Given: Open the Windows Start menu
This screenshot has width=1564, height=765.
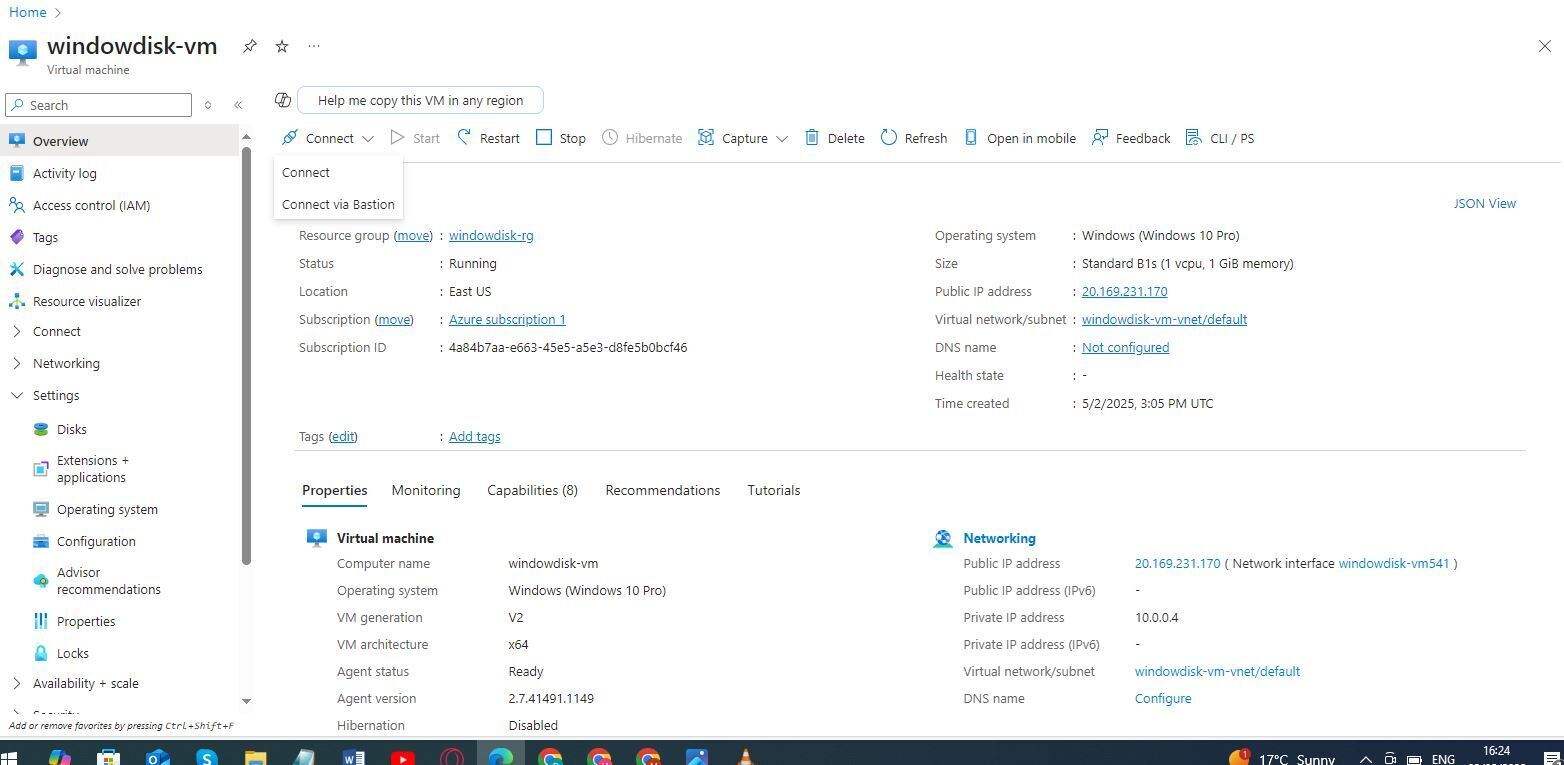Looking at the screenshot, I should (9, 758).
